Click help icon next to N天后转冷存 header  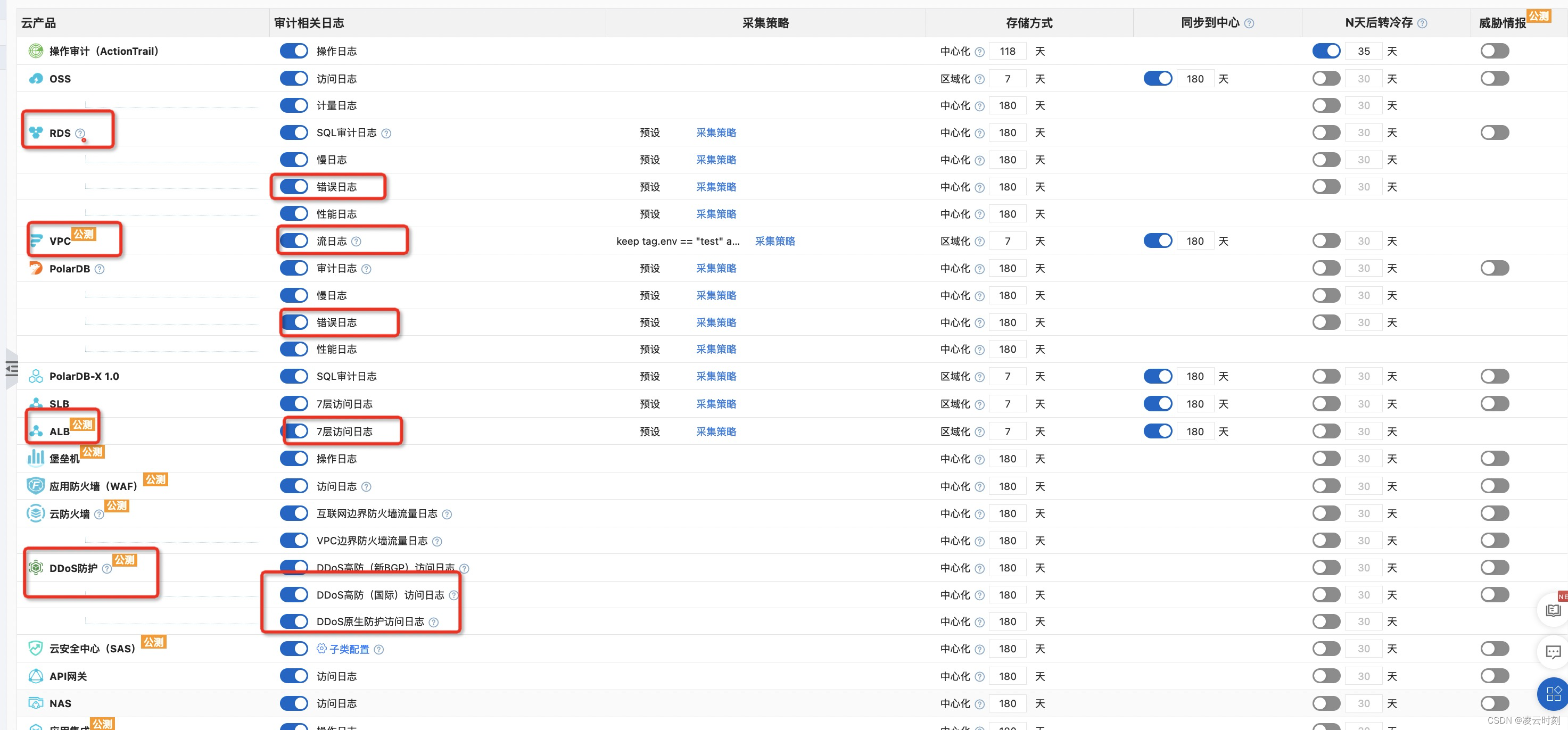coord(1422,23)
